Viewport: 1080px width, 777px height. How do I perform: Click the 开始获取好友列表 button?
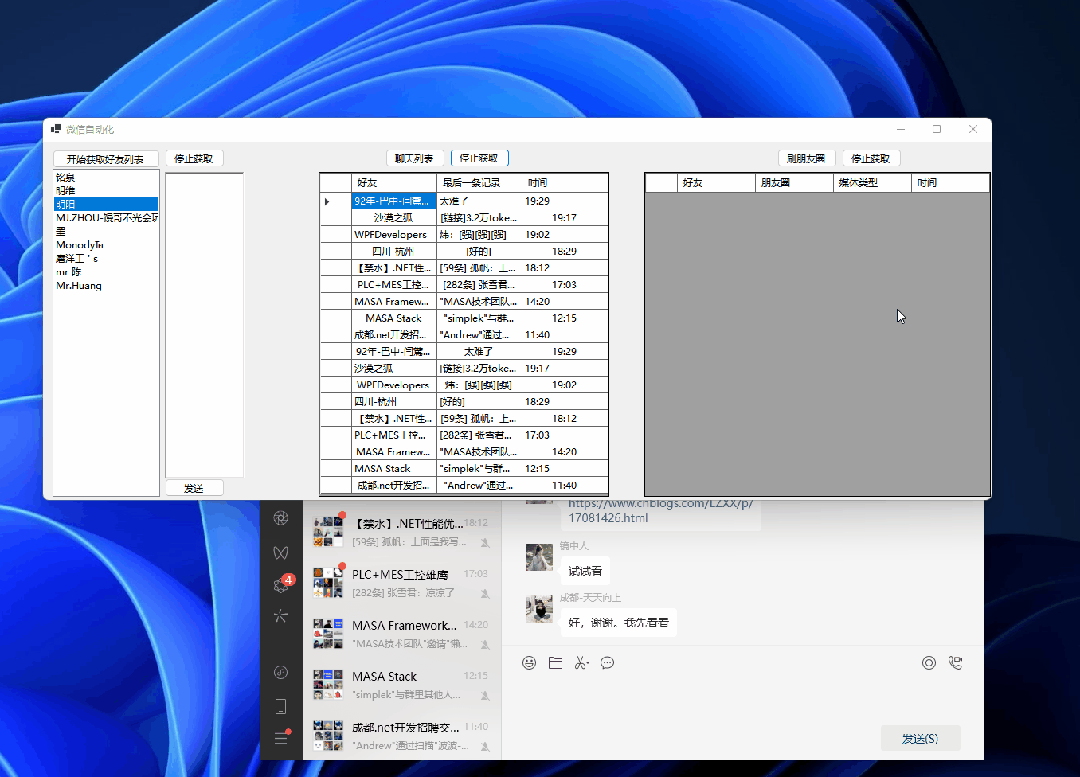click(x=105, y=158)
